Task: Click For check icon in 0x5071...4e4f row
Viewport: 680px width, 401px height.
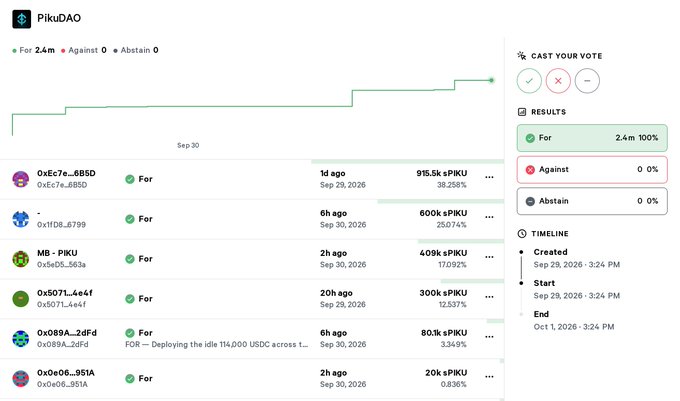Action: coord(130,299)
